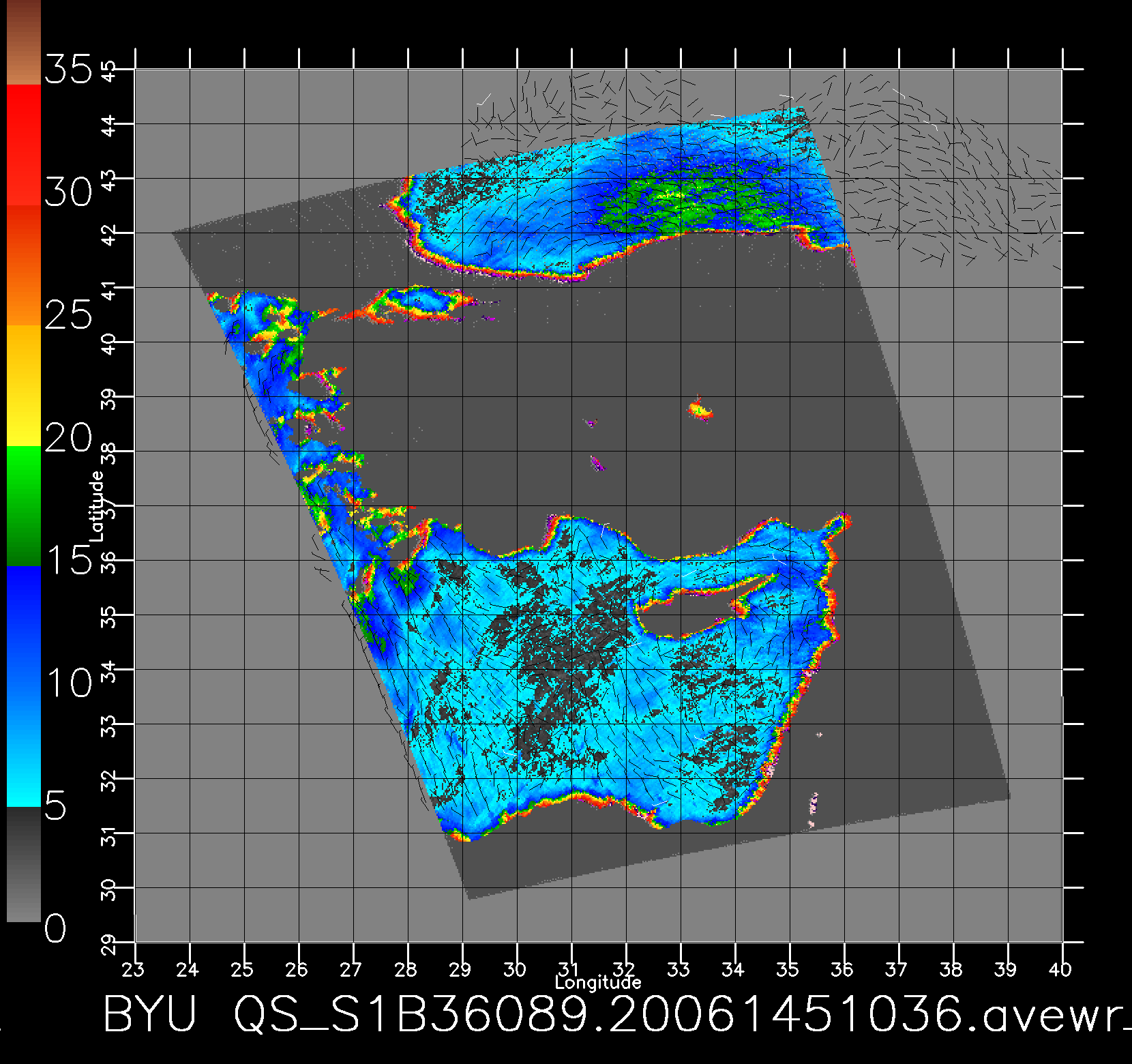Click longitude tick label 28
Image resolution: width=1132 pixels, height=1064 pixels.
406,969
